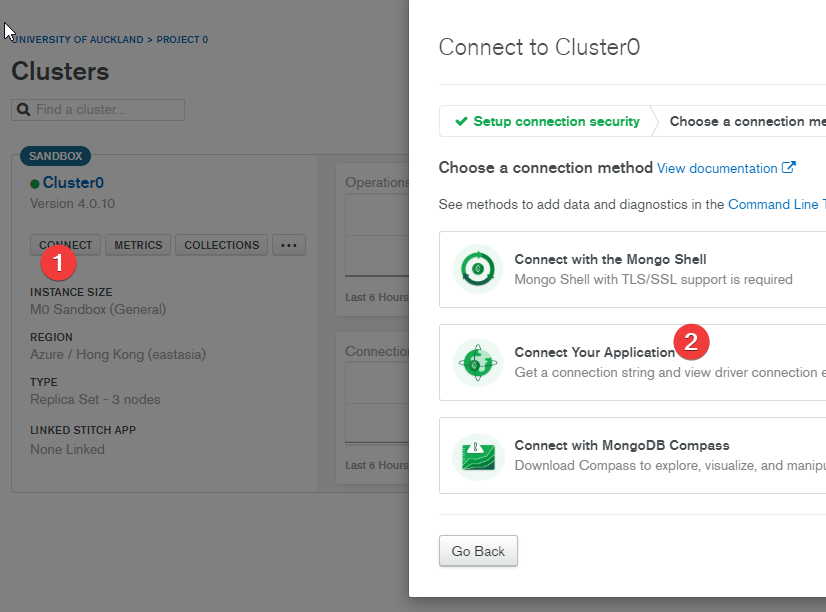
Task: Choose Connect with MongoDB Compass
Action: pos(633,456)
